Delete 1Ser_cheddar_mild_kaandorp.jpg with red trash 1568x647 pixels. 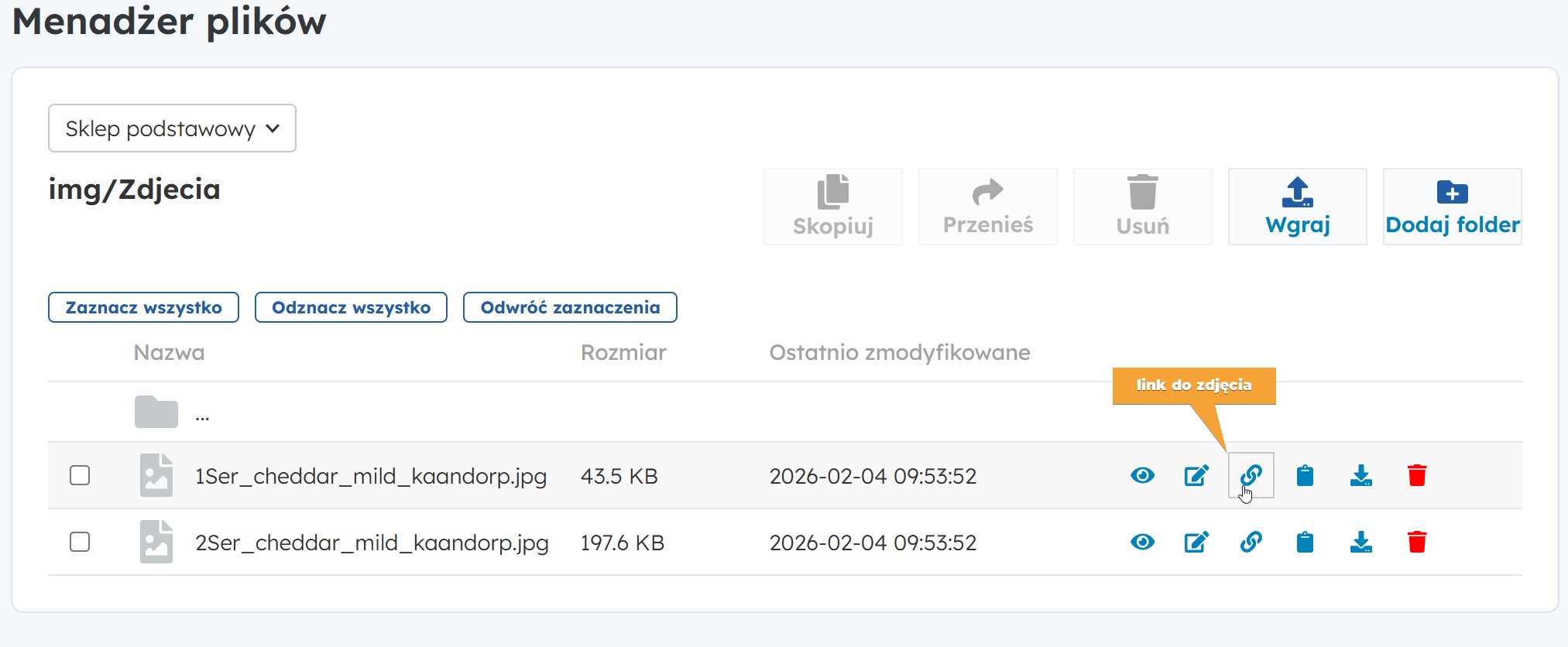pos(1417,475)
